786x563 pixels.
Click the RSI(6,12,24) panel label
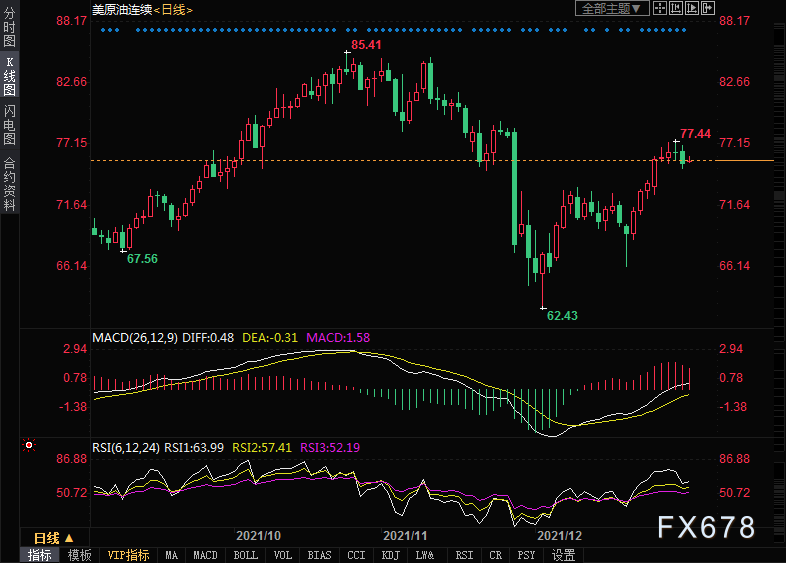tap(126, 447)
